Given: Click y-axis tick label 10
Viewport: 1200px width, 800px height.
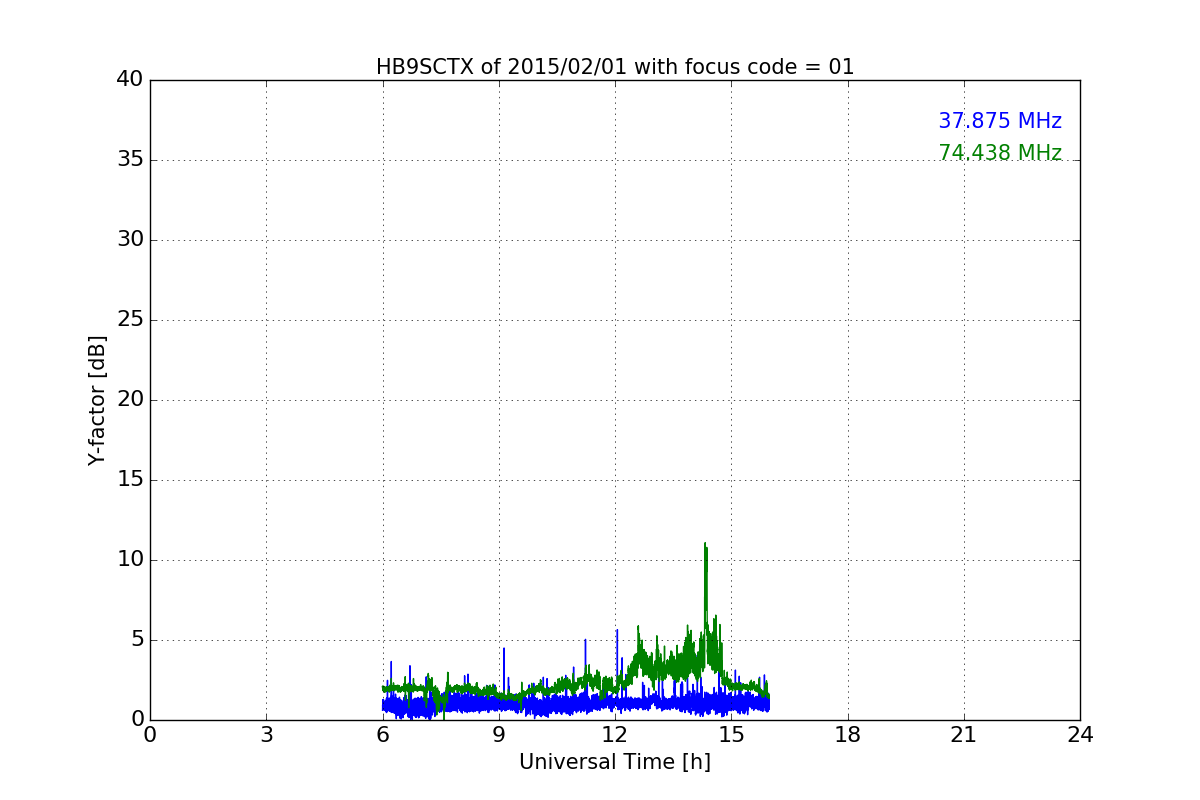Looking at the screenshot, I should coord(130,559).
